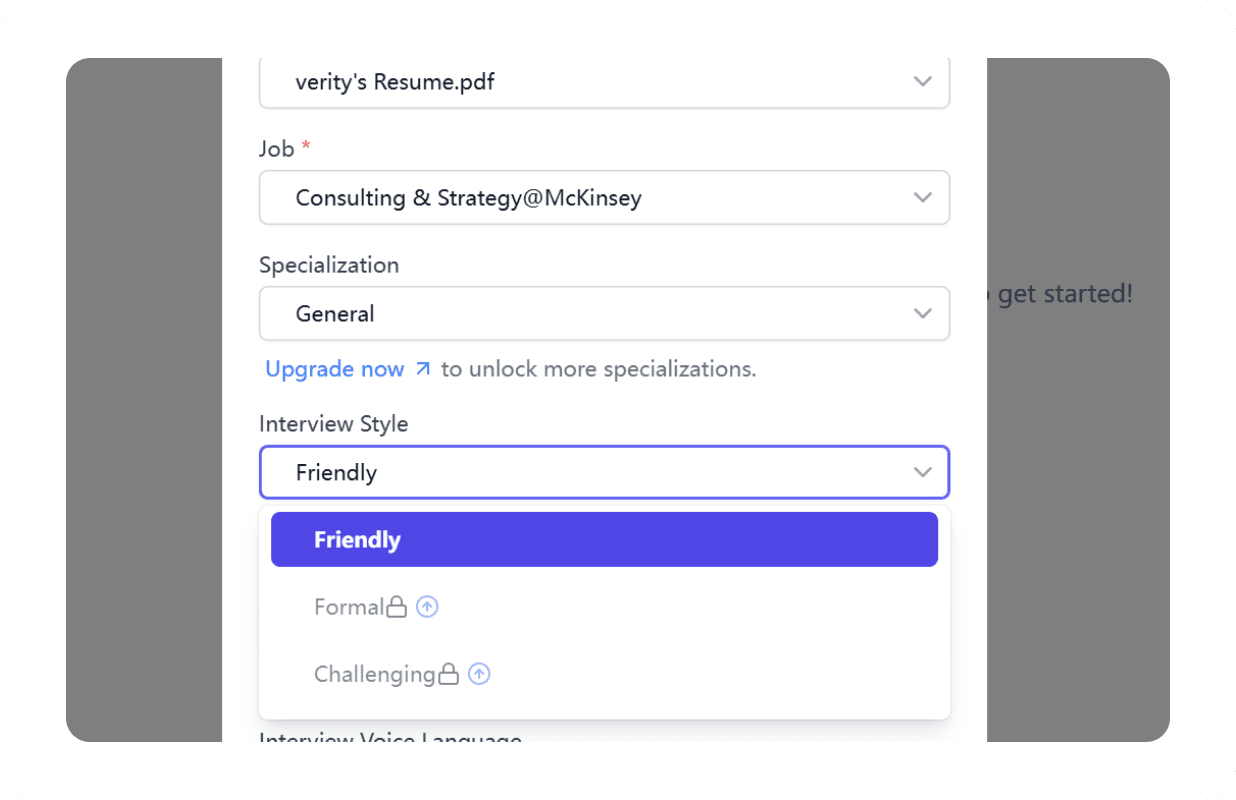The width and height of the screenshot is (1236, 800).
Task: Click the external-link arrow after Upgrade now
Action: 423,369
